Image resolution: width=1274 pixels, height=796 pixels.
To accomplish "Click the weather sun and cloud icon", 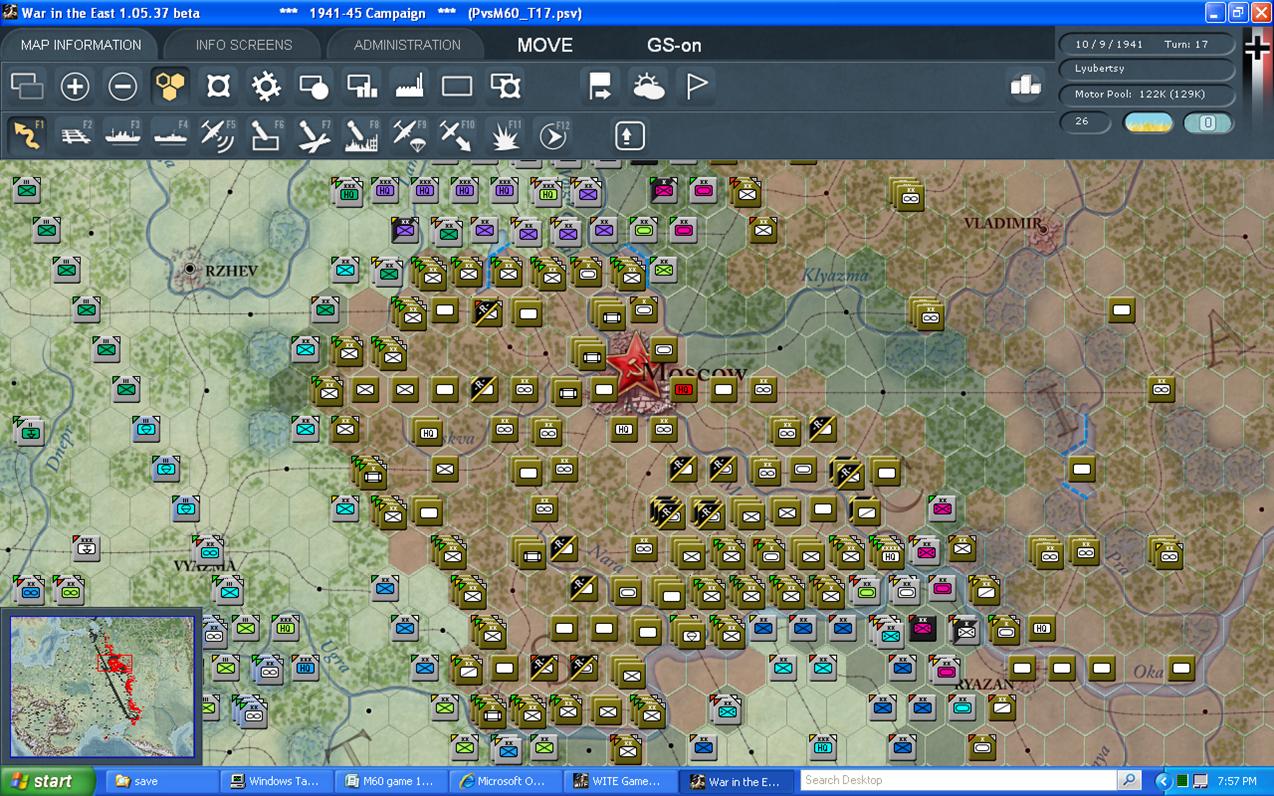I will point(649,86).
